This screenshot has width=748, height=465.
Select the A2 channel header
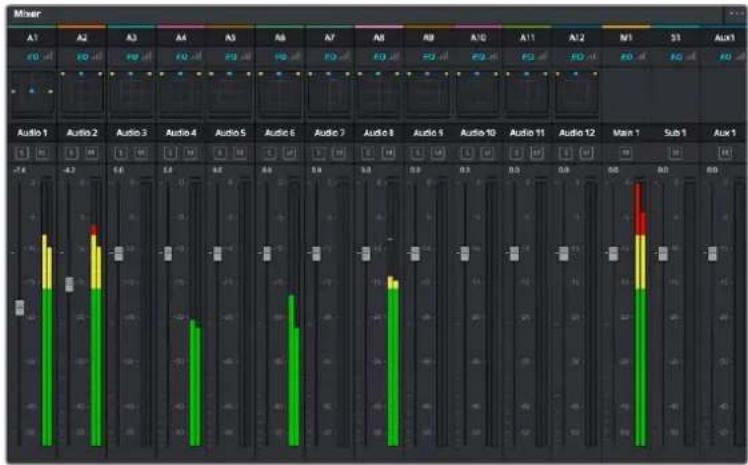click(82, 38)
